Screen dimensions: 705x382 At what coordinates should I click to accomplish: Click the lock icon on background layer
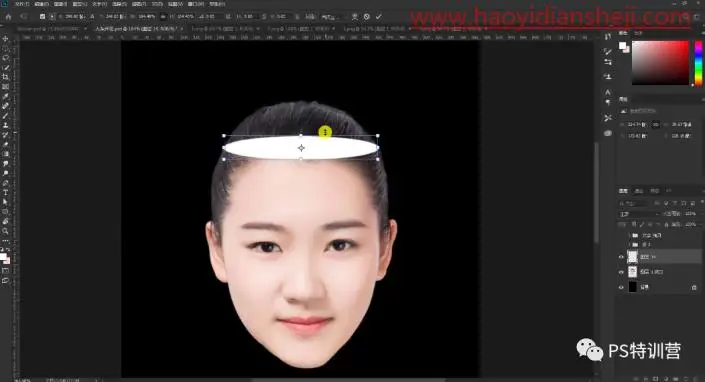(694, 287)
